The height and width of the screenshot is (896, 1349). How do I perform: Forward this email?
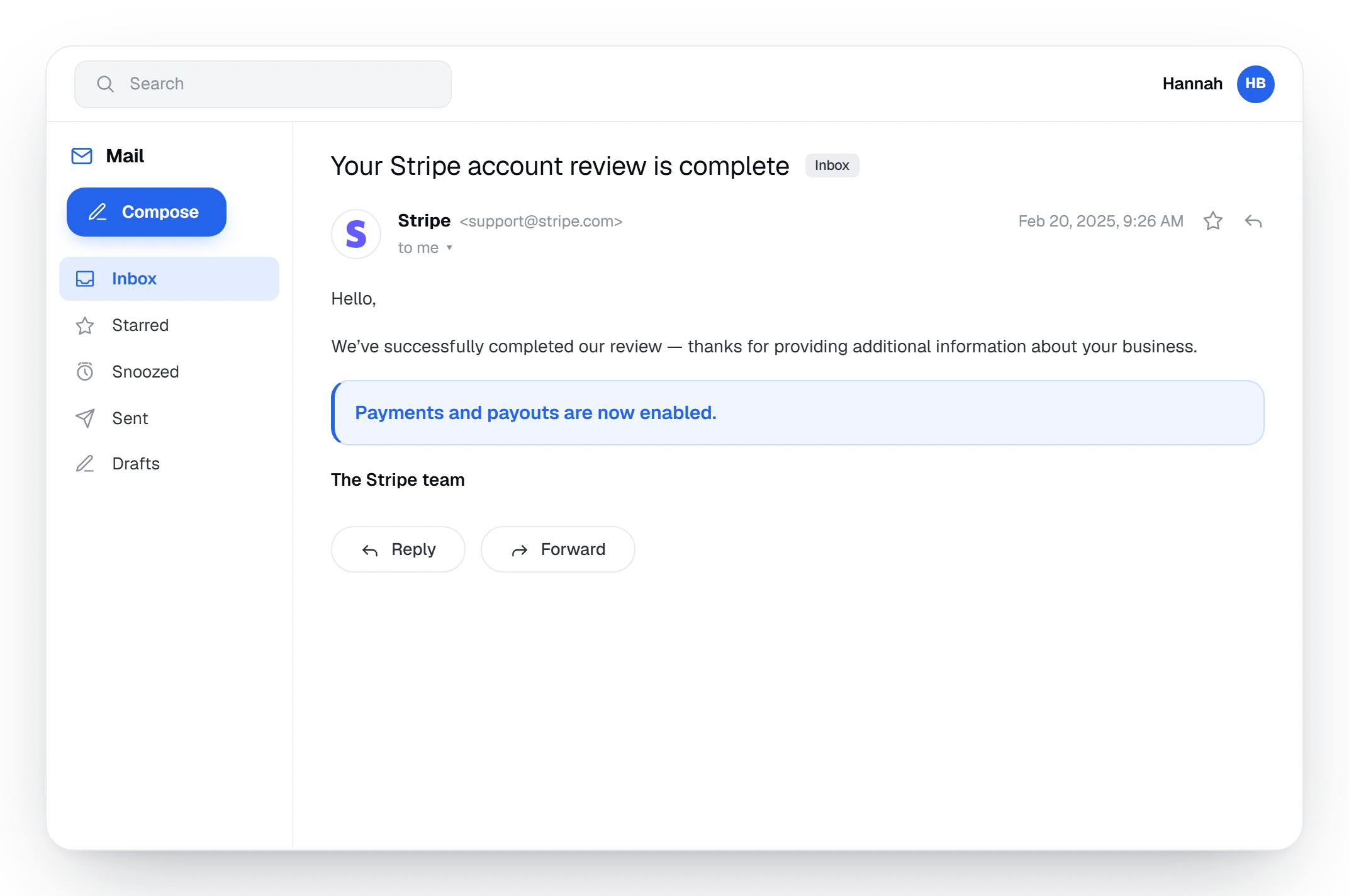558,549
